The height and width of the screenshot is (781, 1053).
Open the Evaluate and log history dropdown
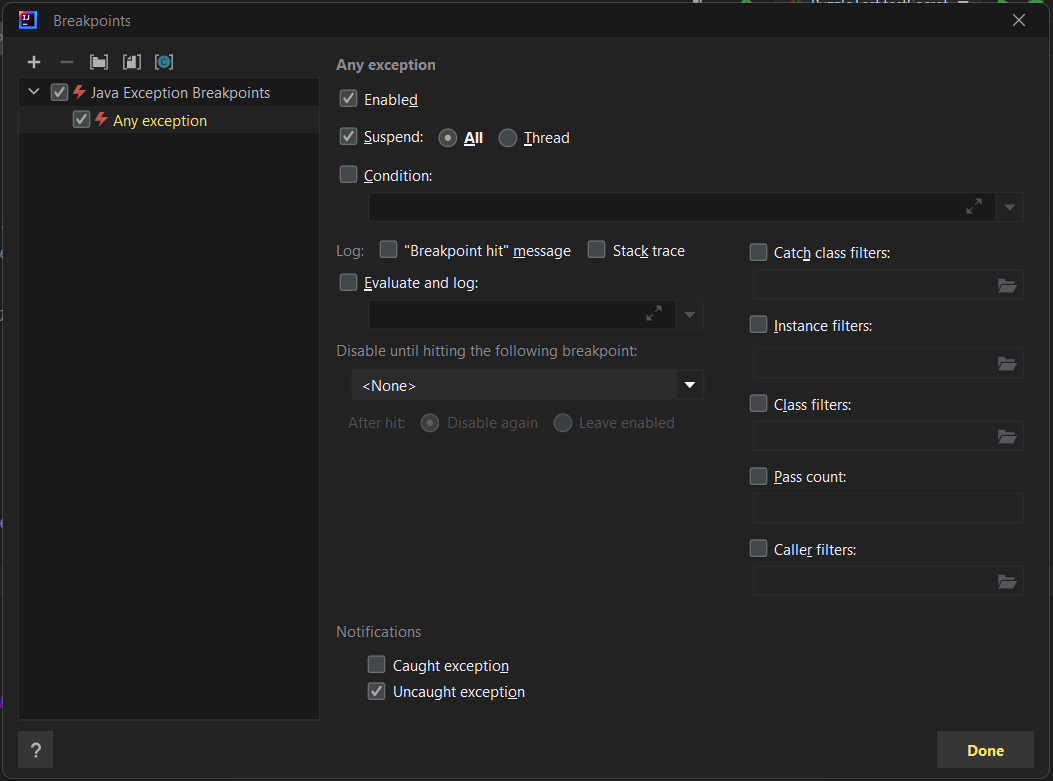coord(689,313)
